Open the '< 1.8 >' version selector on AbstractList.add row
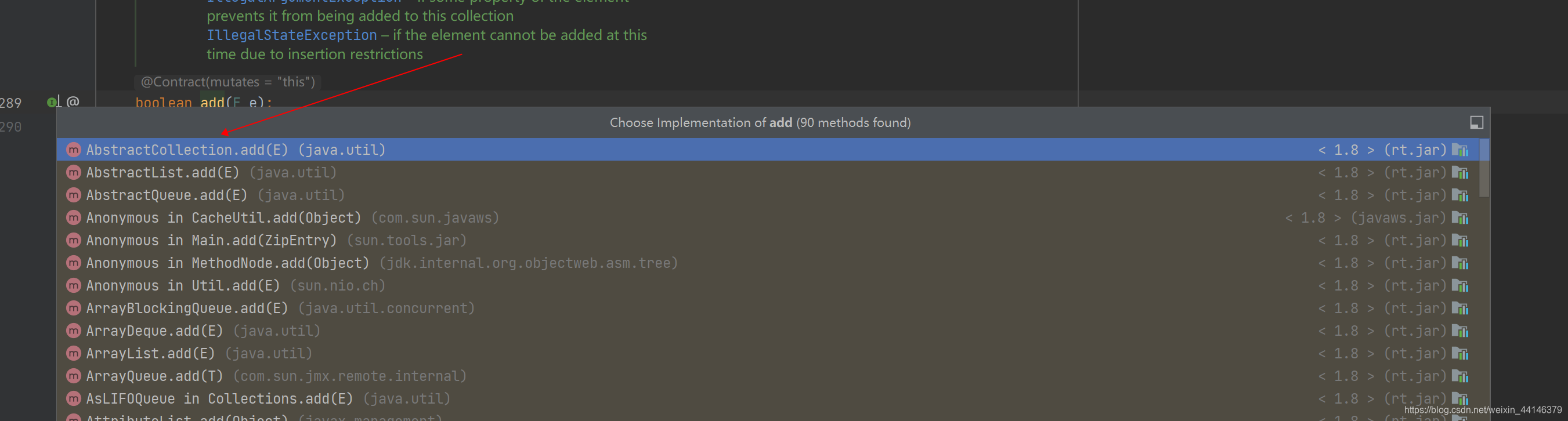1568x421 pixels. click(1345, 172)
